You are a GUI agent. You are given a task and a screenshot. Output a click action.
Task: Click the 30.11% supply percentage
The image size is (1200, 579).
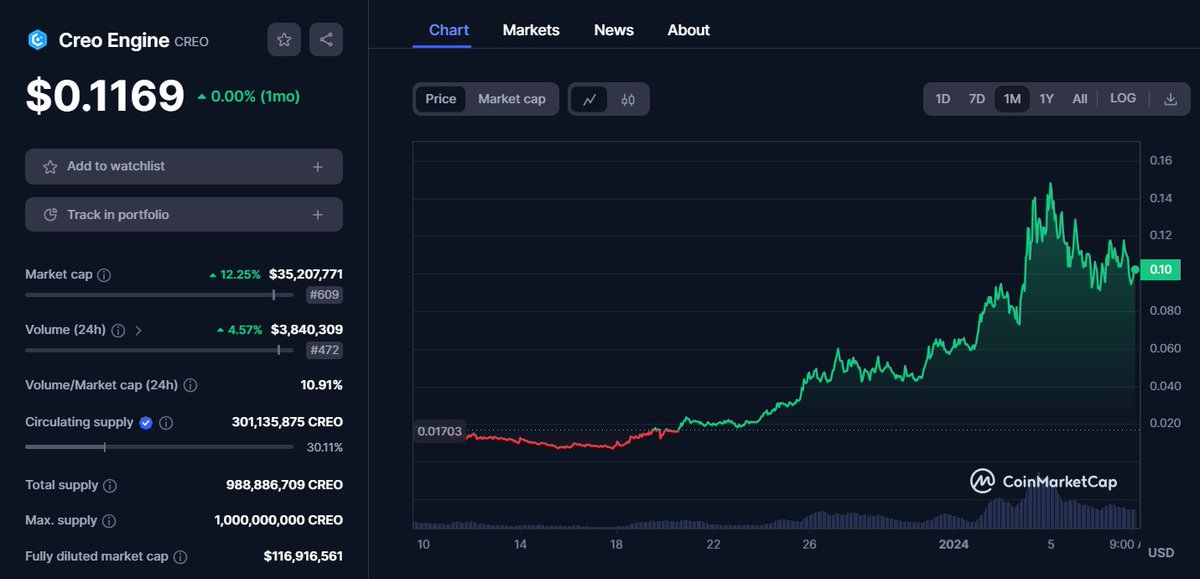323,447
